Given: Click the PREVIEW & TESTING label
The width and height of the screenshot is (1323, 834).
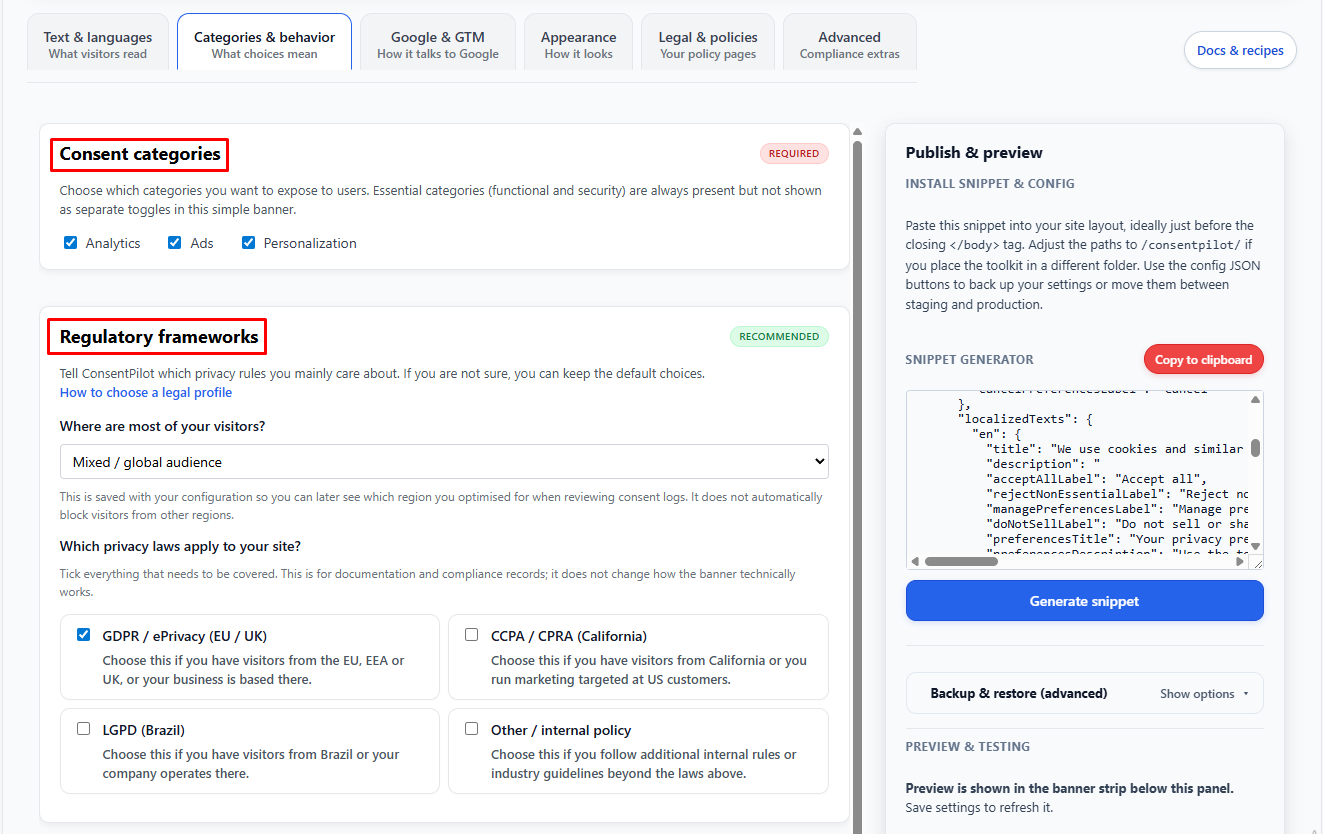Looking at the screenshot, I should point(968,747).
